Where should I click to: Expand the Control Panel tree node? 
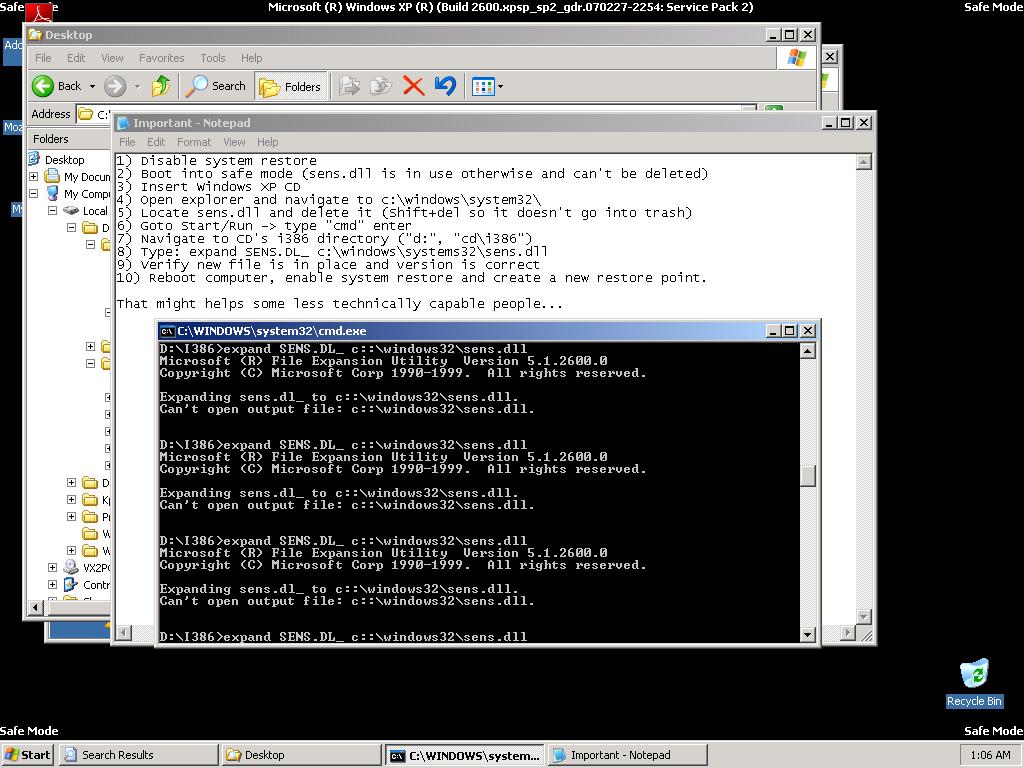[52, 584]
